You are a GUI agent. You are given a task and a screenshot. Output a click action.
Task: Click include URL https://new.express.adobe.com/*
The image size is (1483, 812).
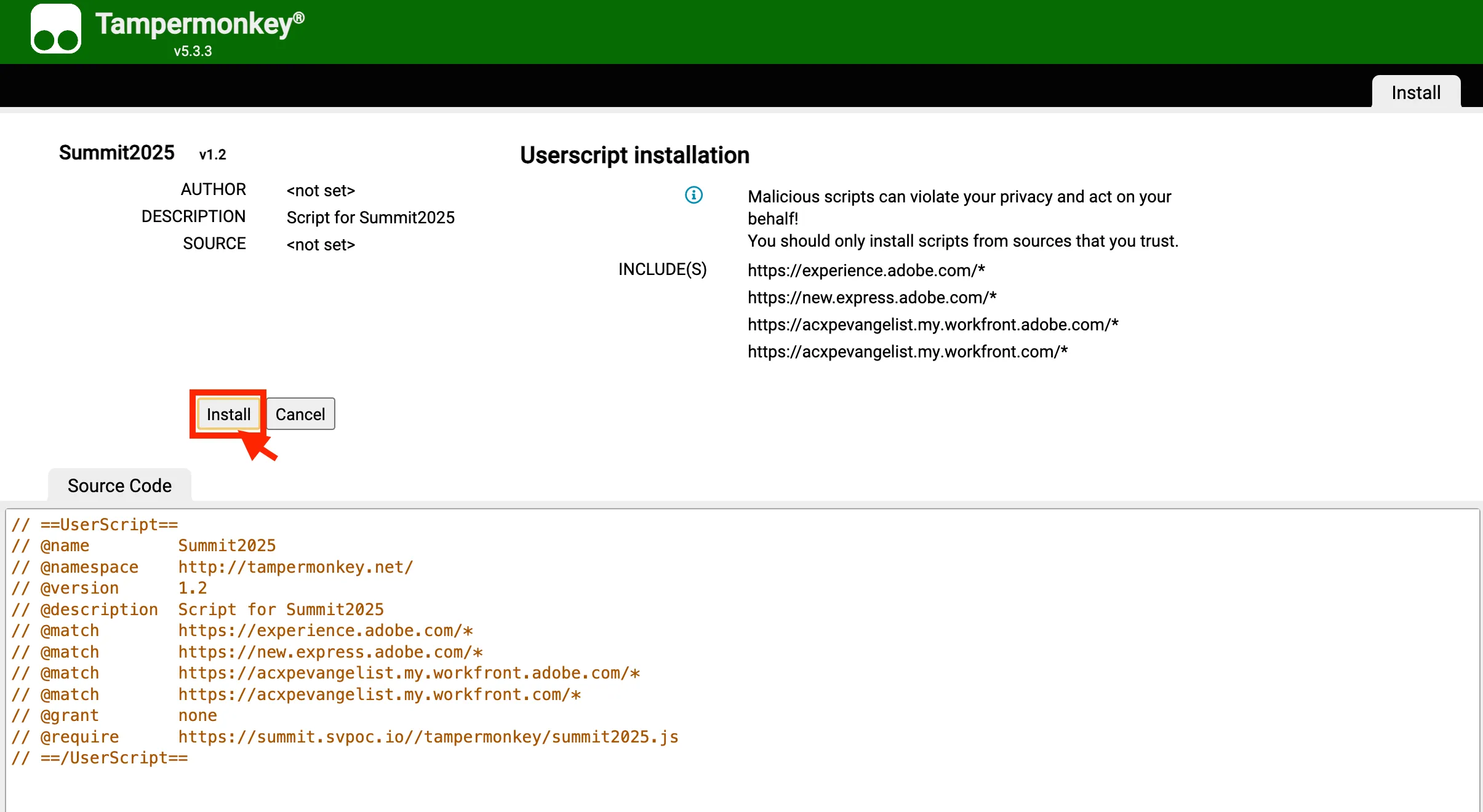pos(871,298)
